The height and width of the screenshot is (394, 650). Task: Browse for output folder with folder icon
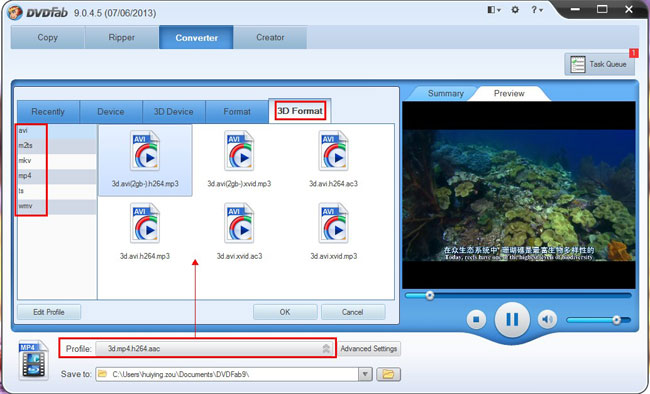388,374
